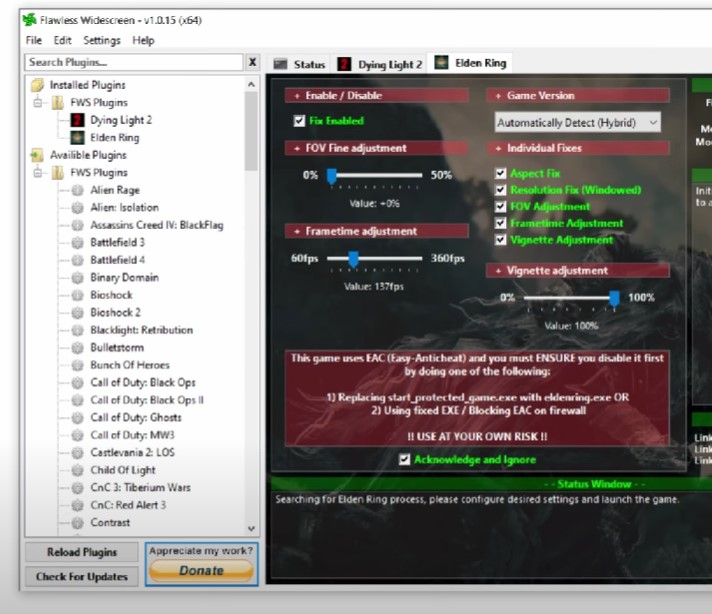Click the Flawless Widescreen app icon in title bar
Screen dimensions: 712x614
coord(30,20)
